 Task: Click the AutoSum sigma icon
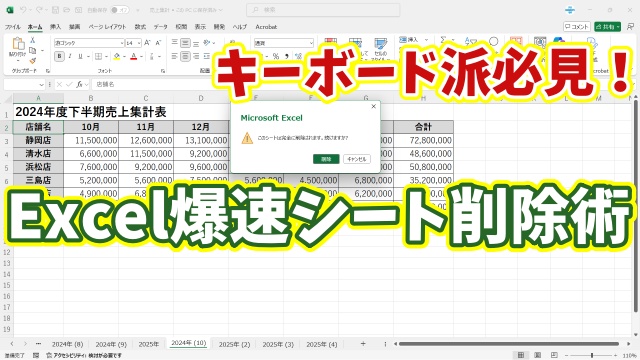point(442,40)
